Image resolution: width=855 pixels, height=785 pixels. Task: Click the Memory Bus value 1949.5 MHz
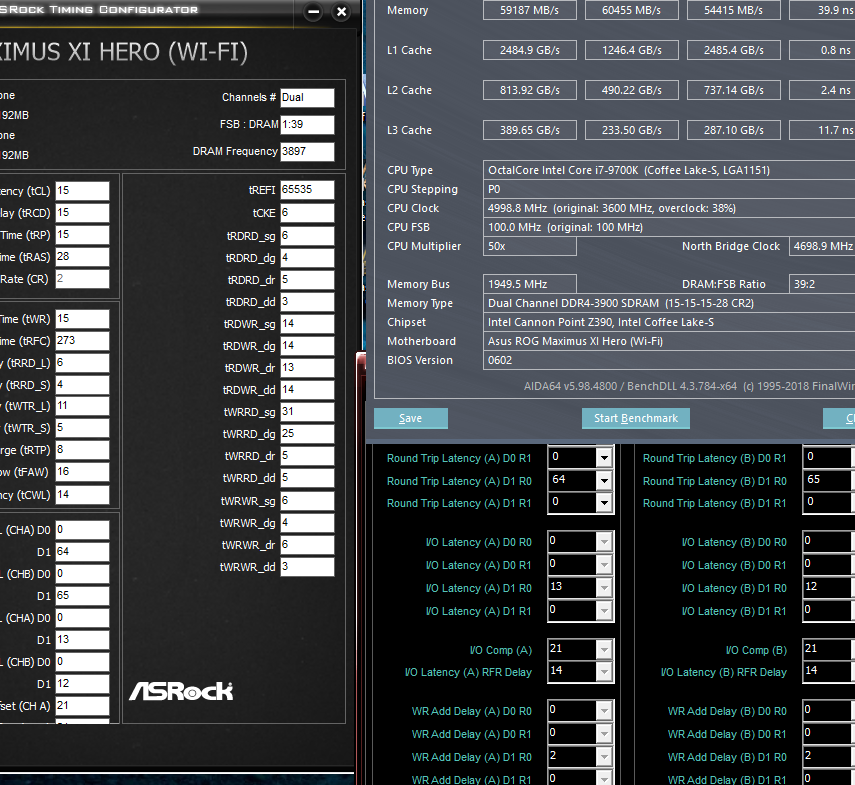point(529,284)
